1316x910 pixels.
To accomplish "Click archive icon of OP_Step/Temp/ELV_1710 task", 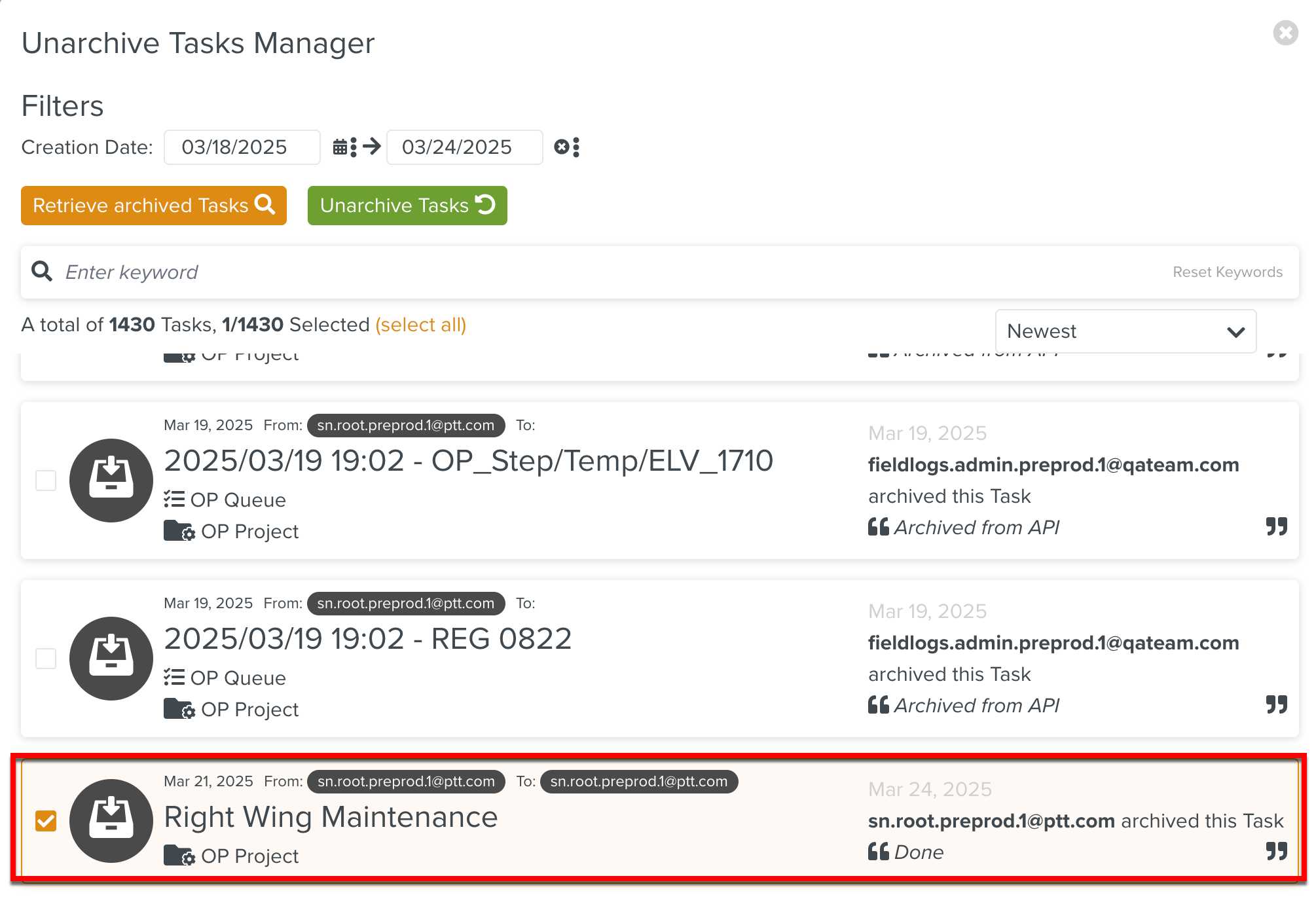I will (111, 481).
